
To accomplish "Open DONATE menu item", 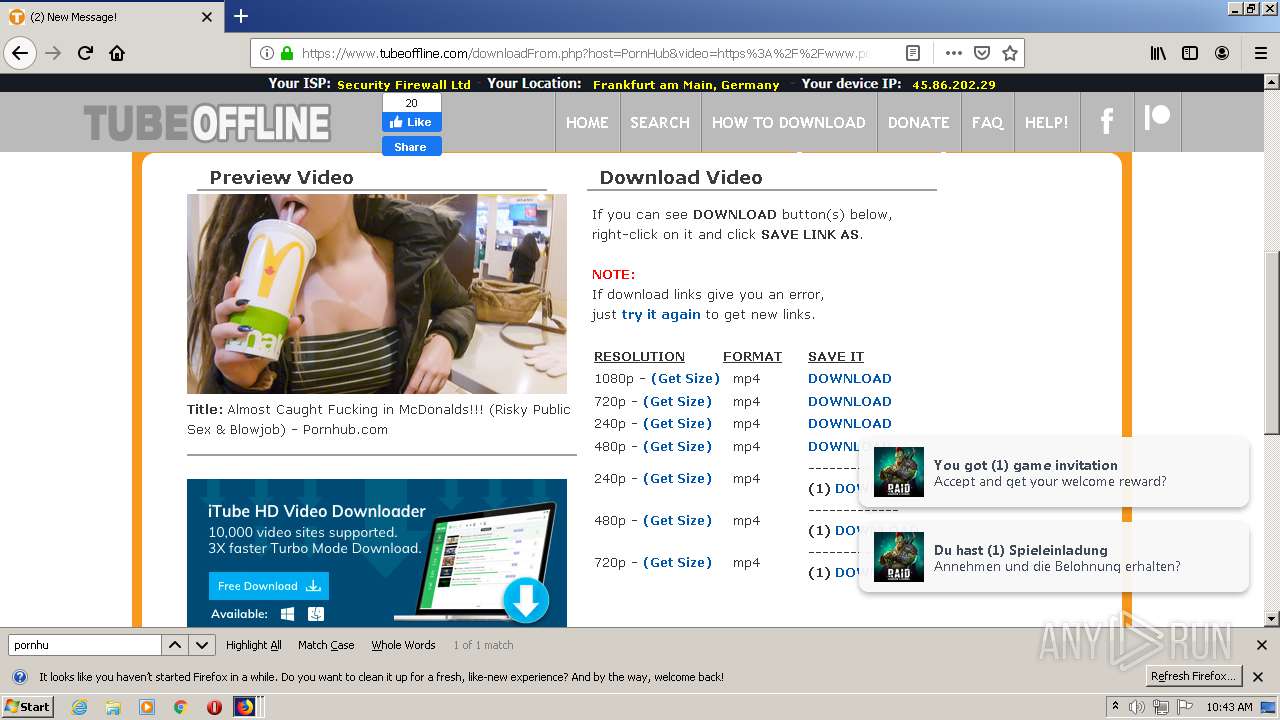I will pyautogui.click(x=919, y=122).
